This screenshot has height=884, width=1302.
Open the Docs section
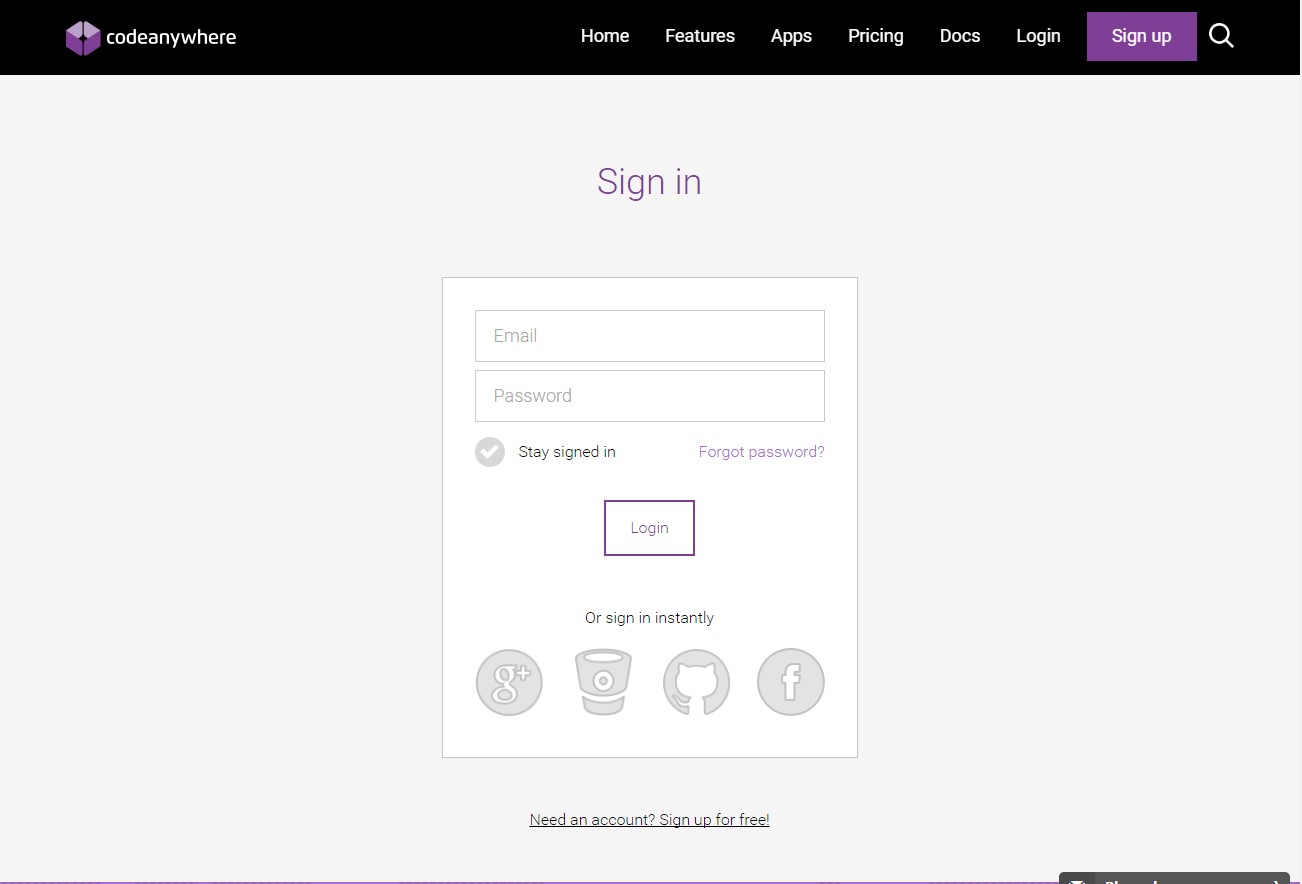[959, 36]
